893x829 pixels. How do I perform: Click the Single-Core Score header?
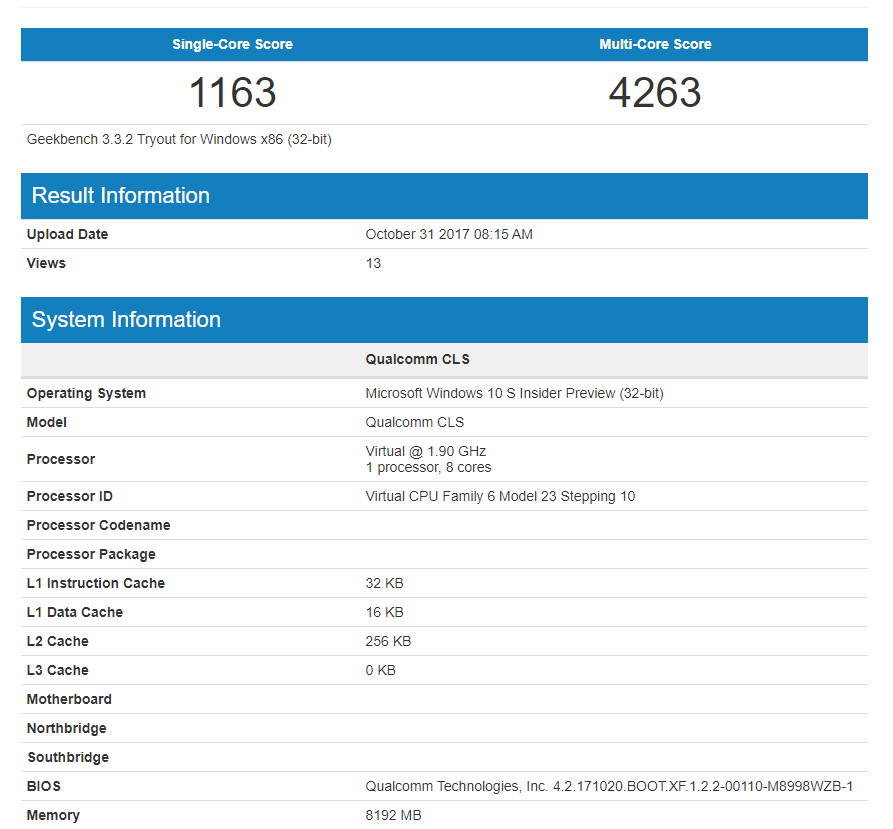tap(232, 44)
